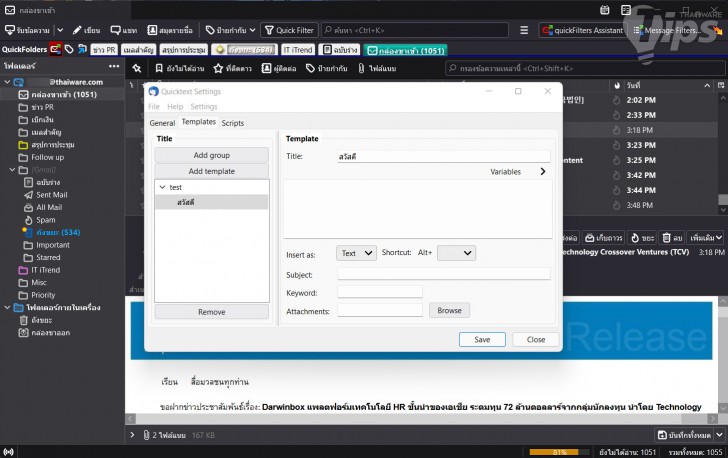Click the junk button in message header

pyautogui.click(x=642, y=238)
